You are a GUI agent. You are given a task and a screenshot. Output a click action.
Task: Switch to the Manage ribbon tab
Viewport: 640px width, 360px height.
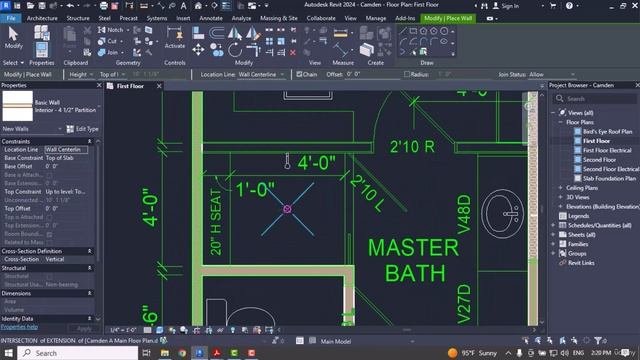(376, 18)
